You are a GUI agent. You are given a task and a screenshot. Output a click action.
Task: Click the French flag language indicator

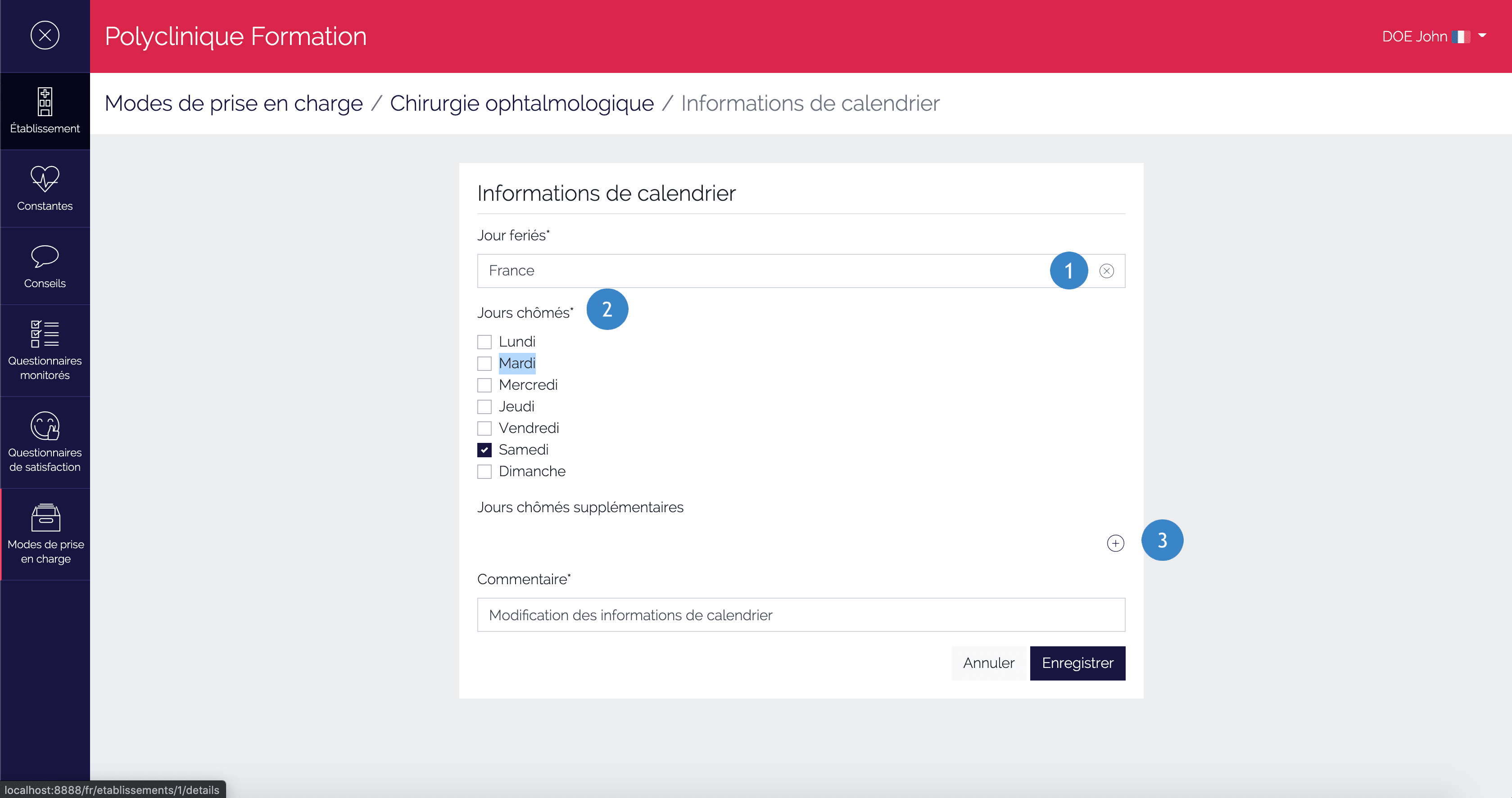[x=1462, y=36]
